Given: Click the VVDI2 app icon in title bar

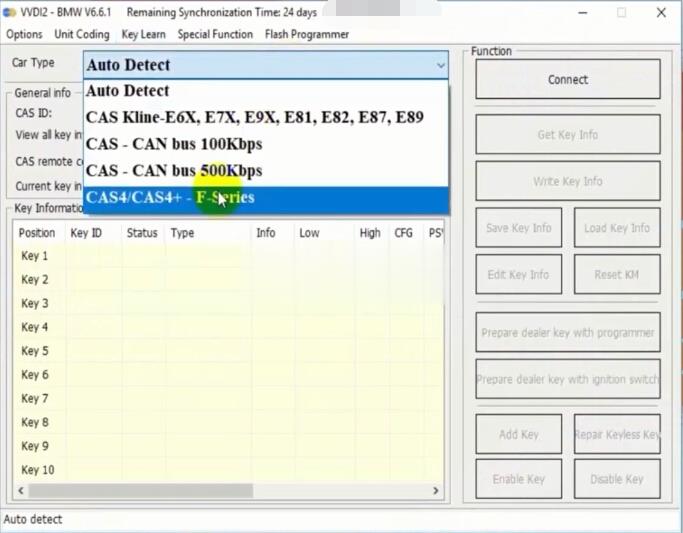Looking at the screenshot, I should [9, 12].
